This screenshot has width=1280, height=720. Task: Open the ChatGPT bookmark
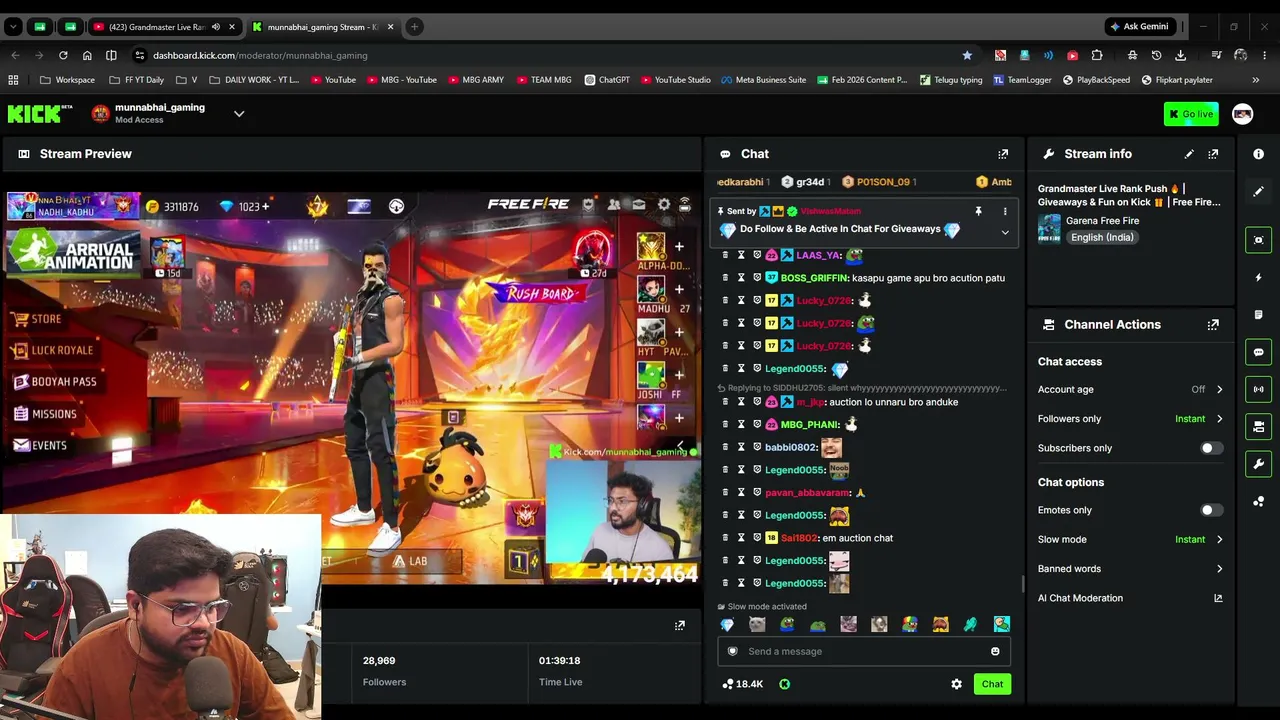click(x=607, y=80)
